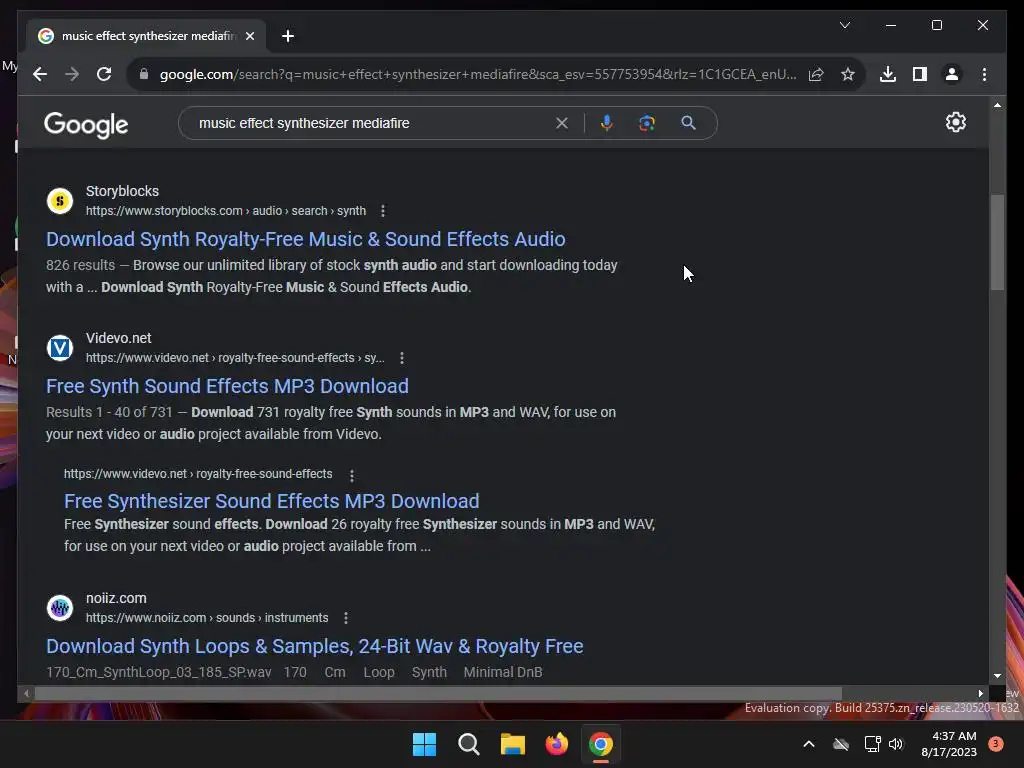Select the music effect synthesizer mediafire tab
Viewport: 1024px width, 768px height.
147,36
